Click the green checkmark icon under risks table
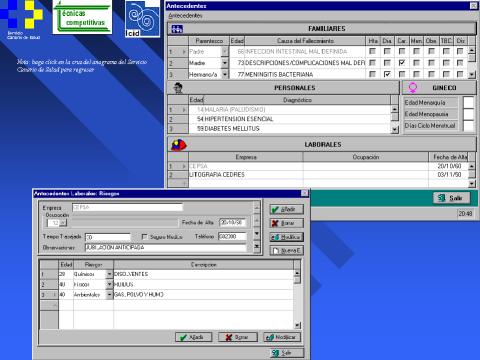The image size is (480, 360). (x=183, y=338)
